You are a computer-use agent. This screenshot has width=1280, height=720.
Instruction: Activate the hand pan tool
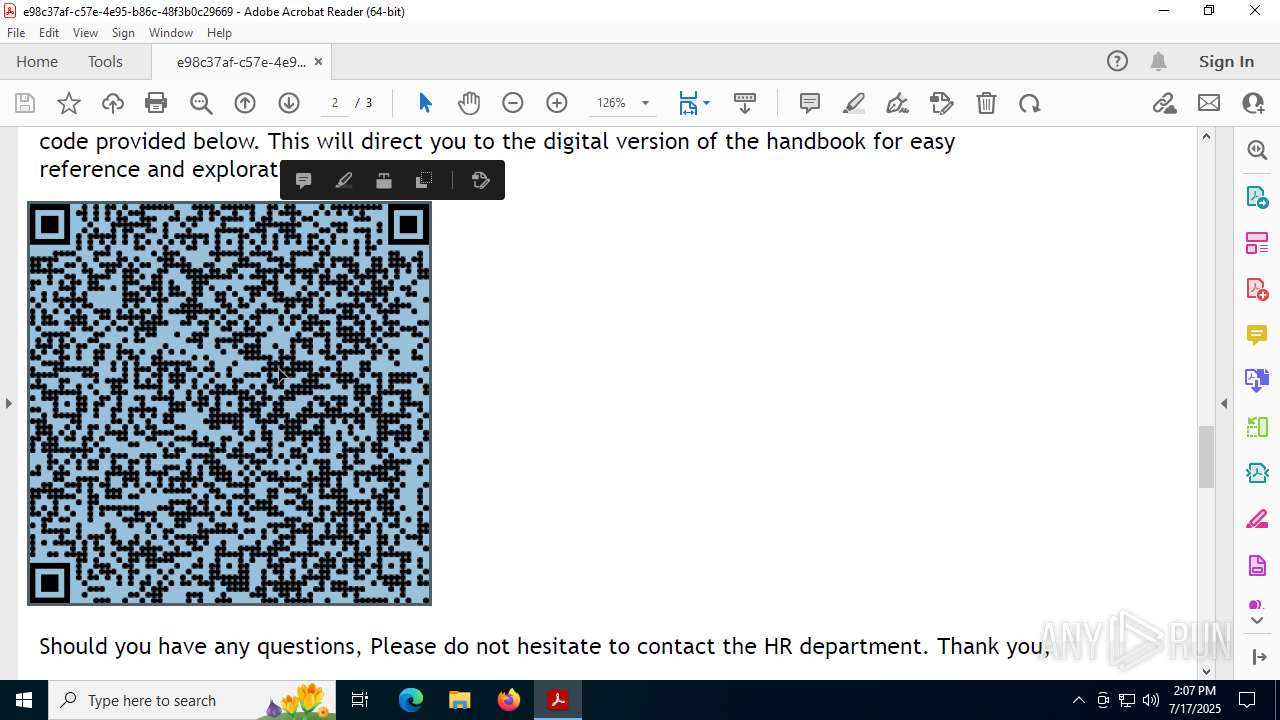(x=469, y=103)
